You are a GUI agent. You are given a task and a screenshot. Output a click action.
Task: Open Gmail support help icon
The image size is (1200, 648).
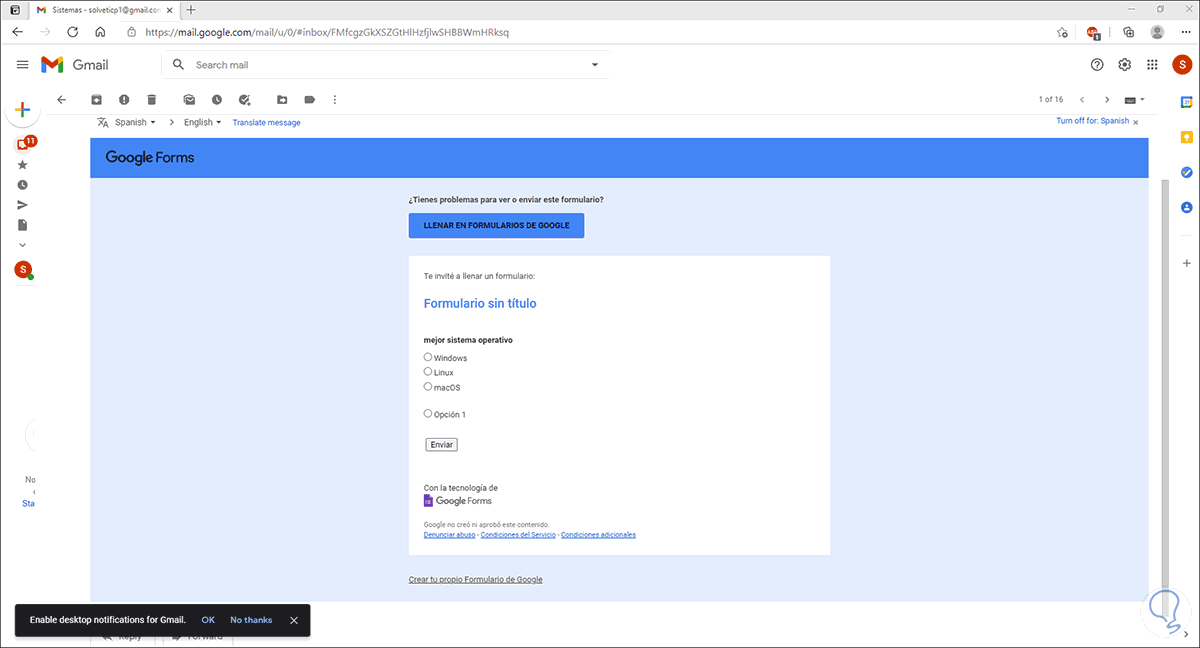(x=1097, y=64)
